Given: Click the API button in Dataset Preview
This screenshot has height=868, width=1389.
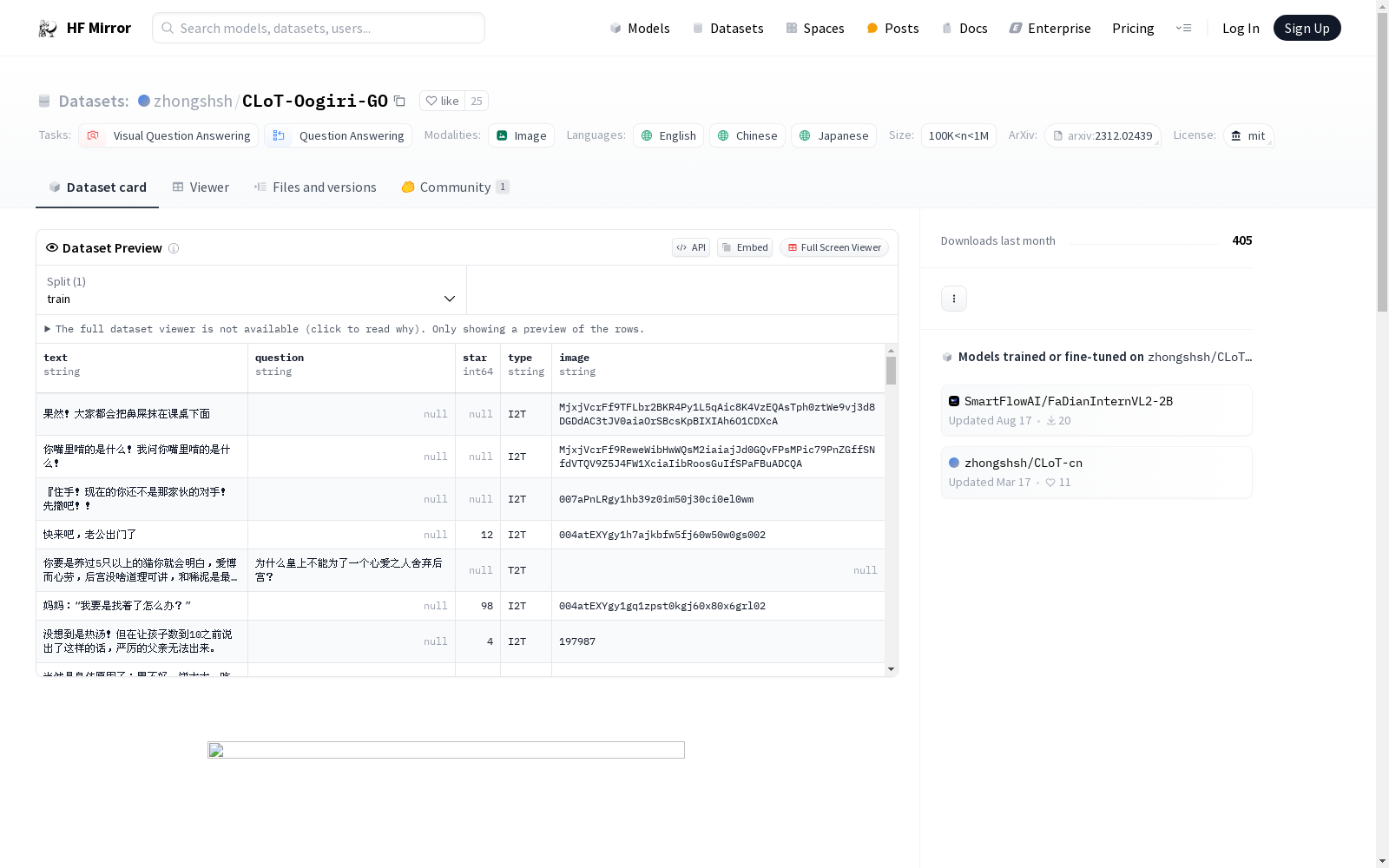Looking at the screenshot, I should point(691,247).
